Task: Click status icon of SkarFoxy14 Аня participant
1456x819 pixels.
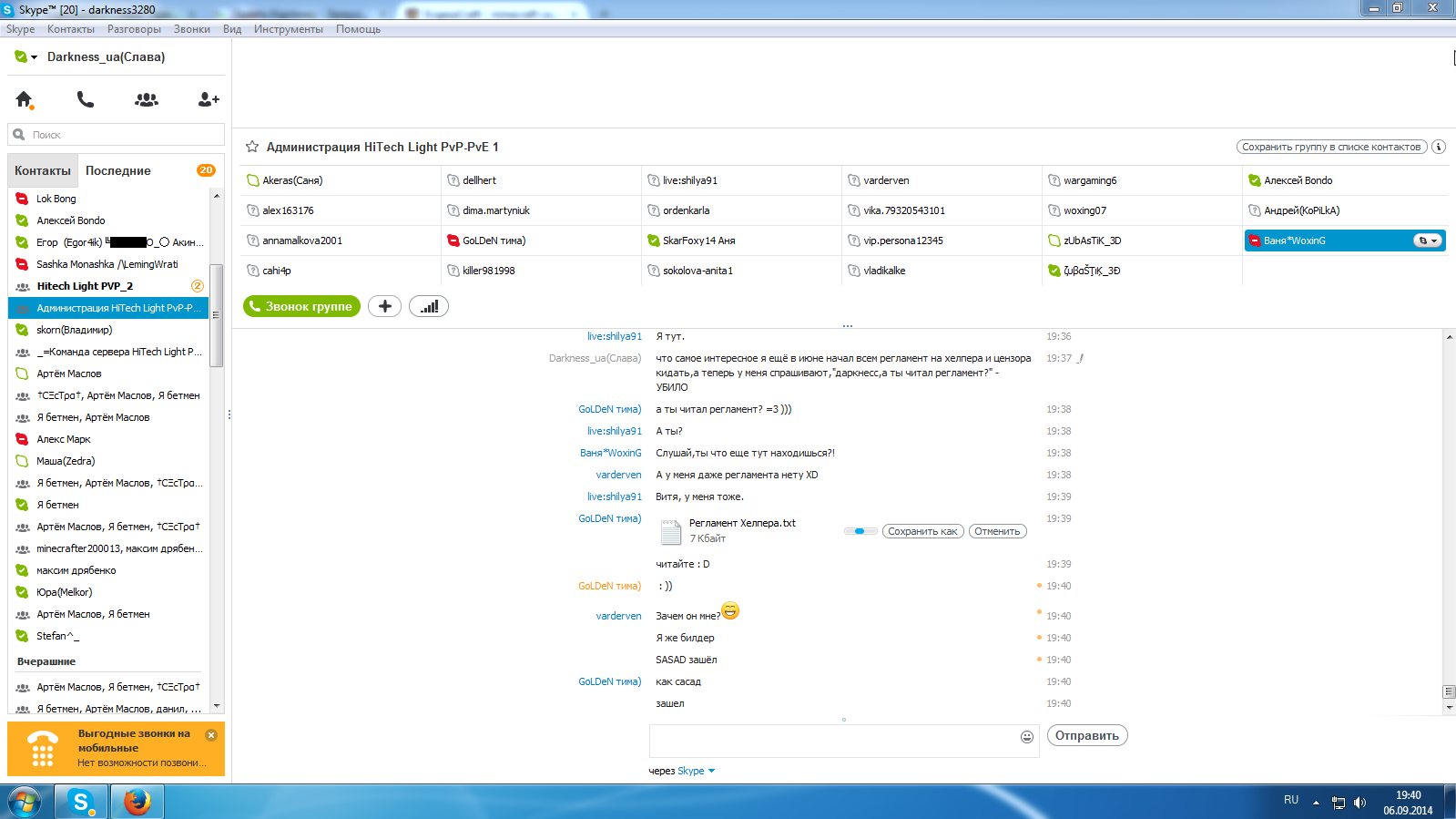Action: point(654,241)
